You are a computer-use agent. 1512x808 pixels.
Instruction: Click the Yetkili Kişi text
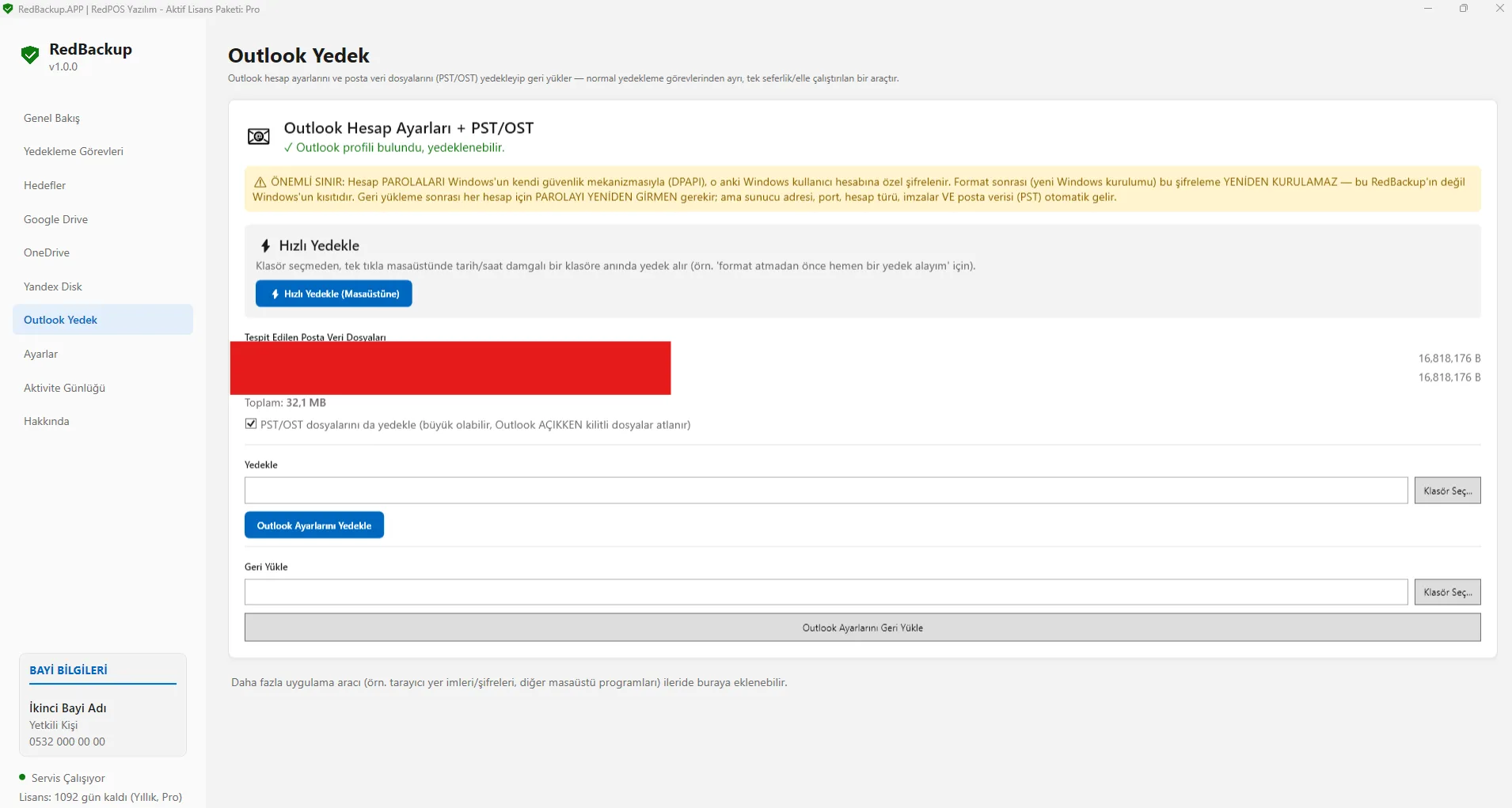click(x=54, y=725)
